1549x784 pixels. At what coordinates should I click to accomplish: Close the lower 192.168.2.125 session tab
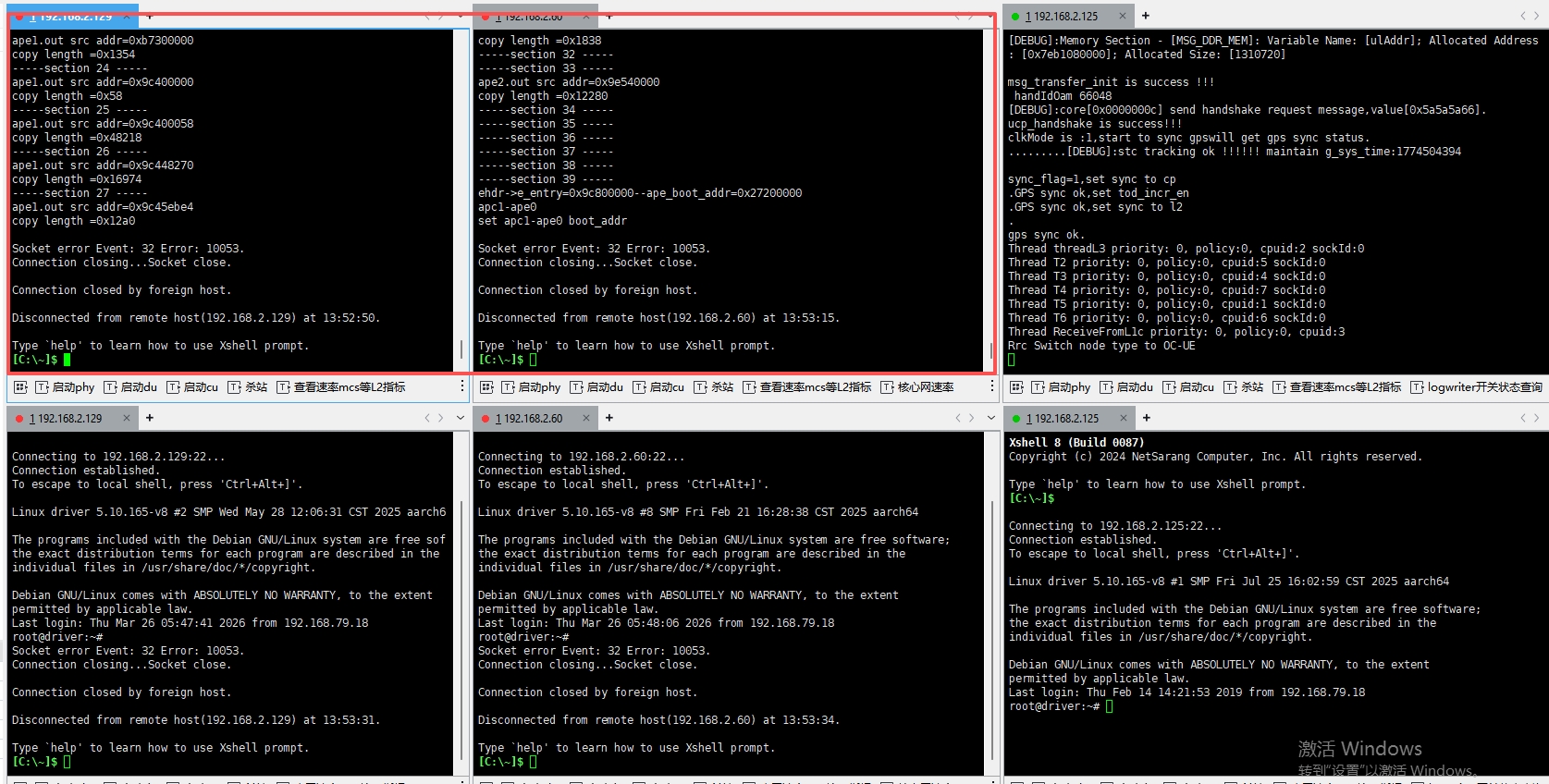1123,419
